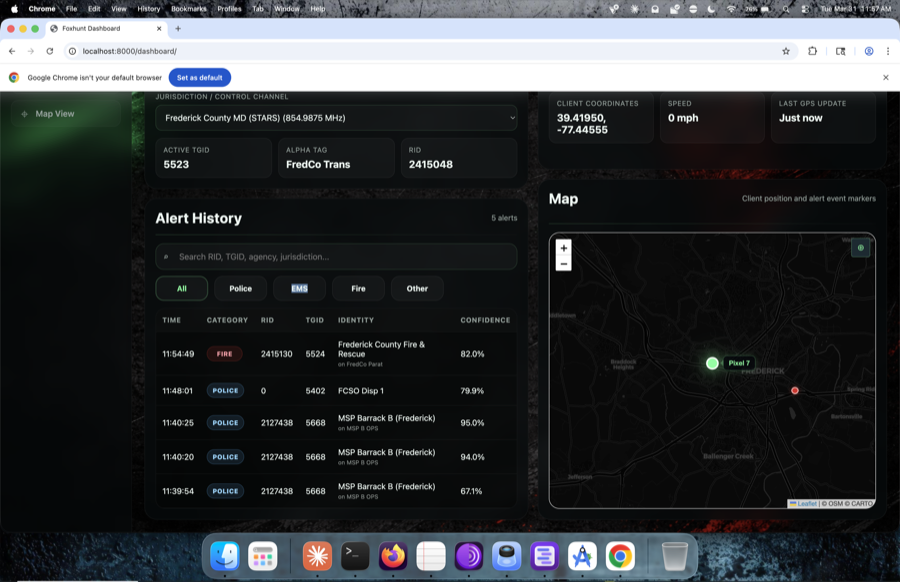The image size is (900, 582).
Task: Select the EMS alert filter
Action: pos(298,288)
